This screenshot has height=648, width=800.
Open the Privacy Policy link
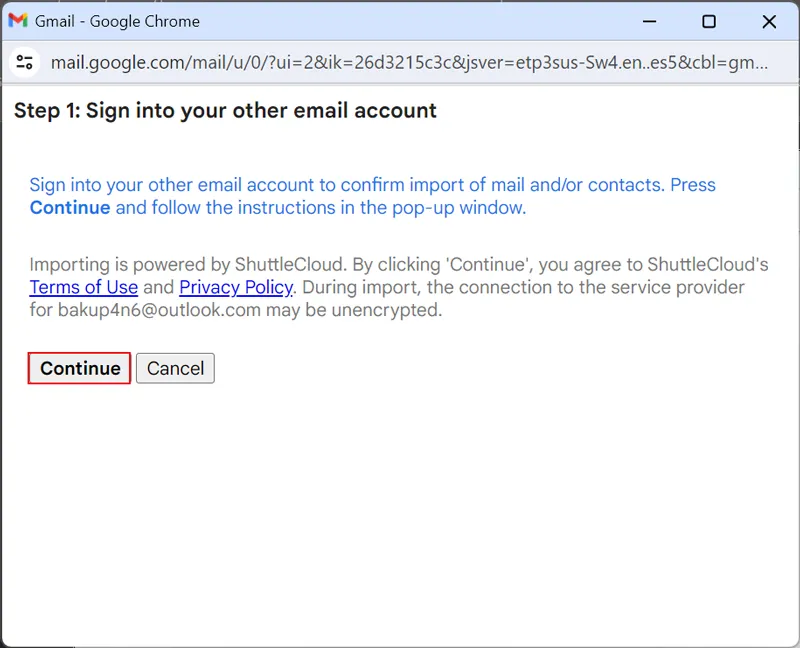click(235, 287)
